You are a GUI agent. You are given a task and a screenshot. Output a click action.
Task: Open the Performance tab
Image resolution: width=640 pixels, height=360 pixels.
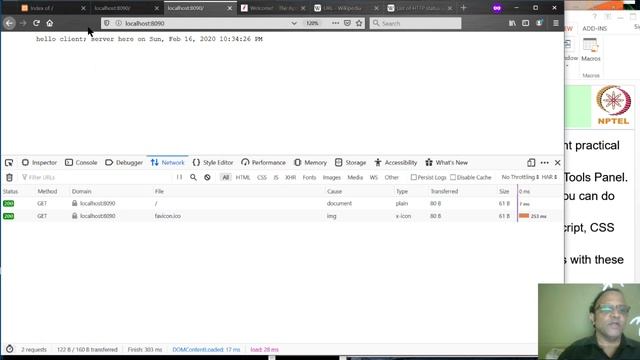point(264,162)
